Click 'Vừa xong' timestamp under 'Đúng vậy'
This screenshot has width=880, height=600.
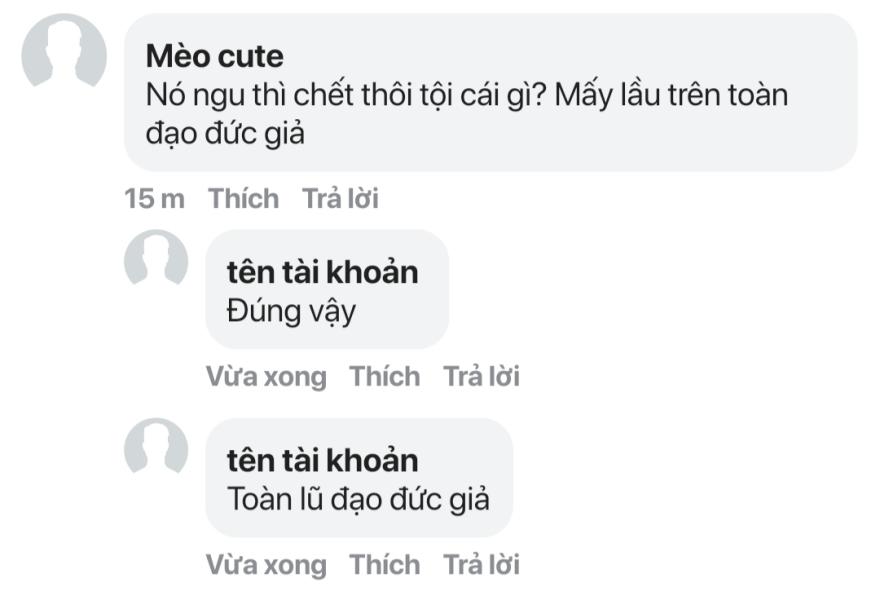(266, 376)
